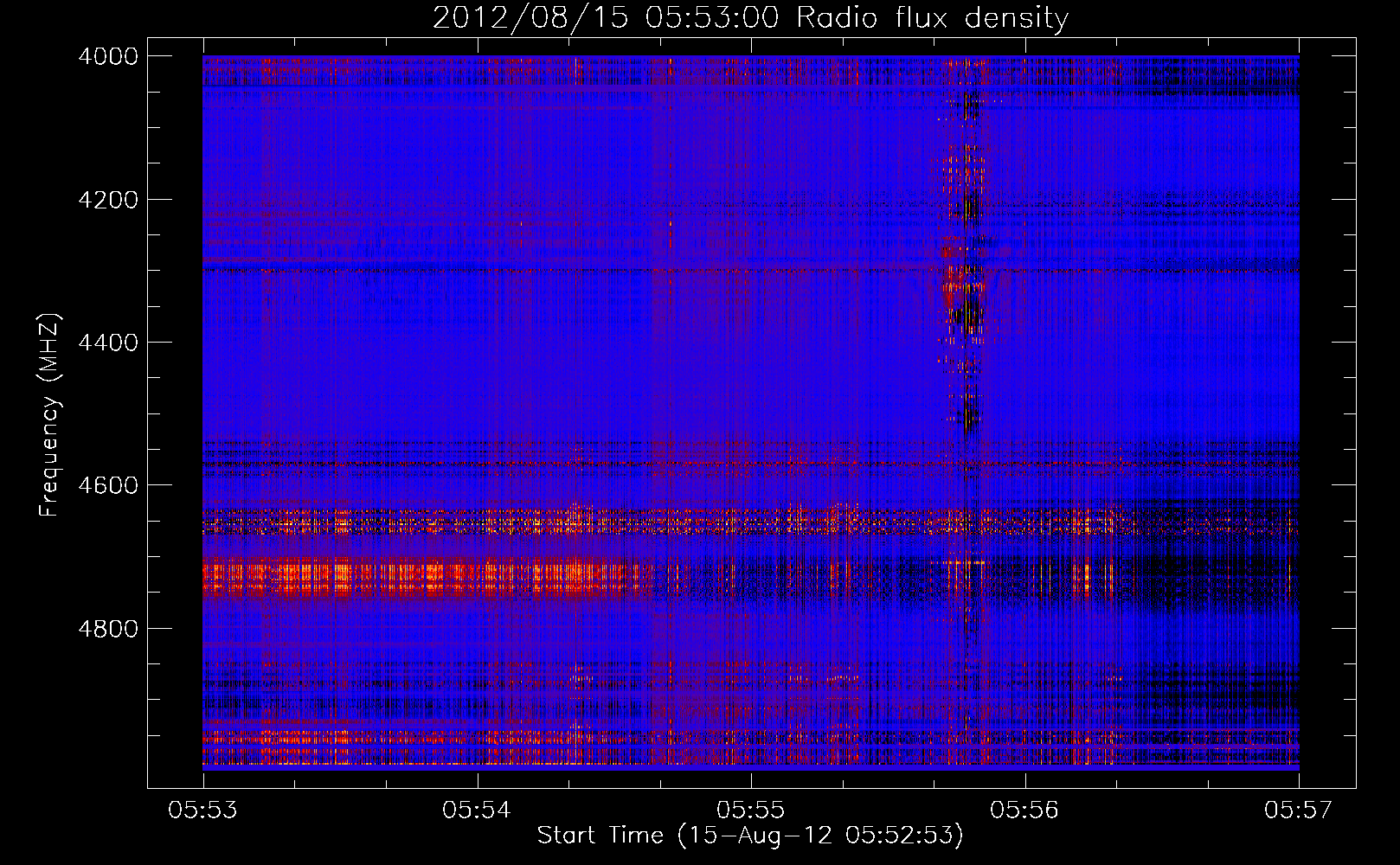1400x865 pixels.
Task: Select the 4000 frequency axis label
Action: [x=108, y=56]
